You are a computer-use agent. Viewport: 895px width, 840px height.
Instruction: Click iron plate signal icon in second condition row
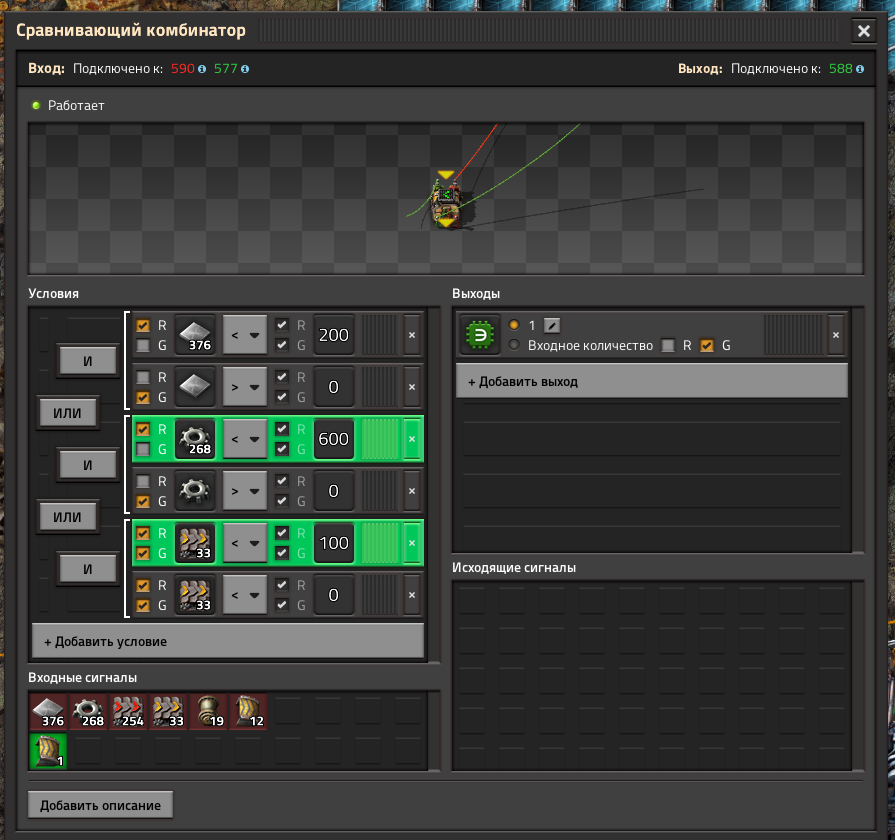195,387
